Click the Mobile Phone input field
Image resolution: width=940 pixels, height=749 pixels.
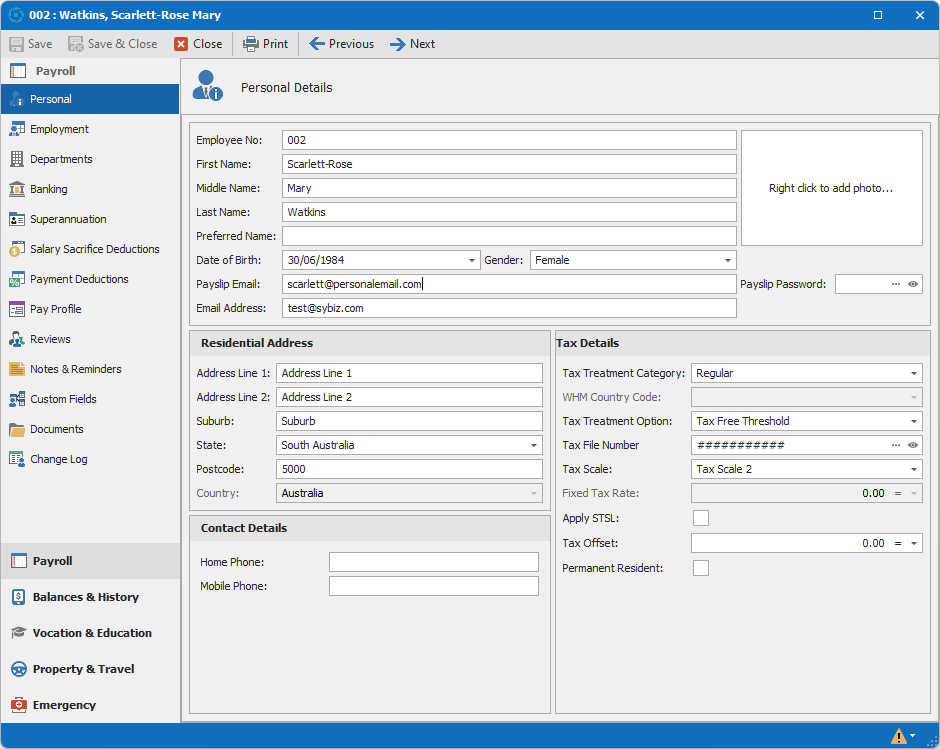click(x=433, y=586)
